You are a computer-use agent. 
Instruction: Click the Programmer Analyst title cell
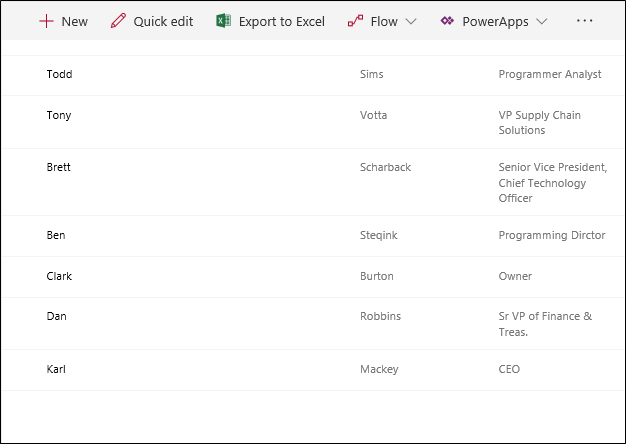point(550,75)
